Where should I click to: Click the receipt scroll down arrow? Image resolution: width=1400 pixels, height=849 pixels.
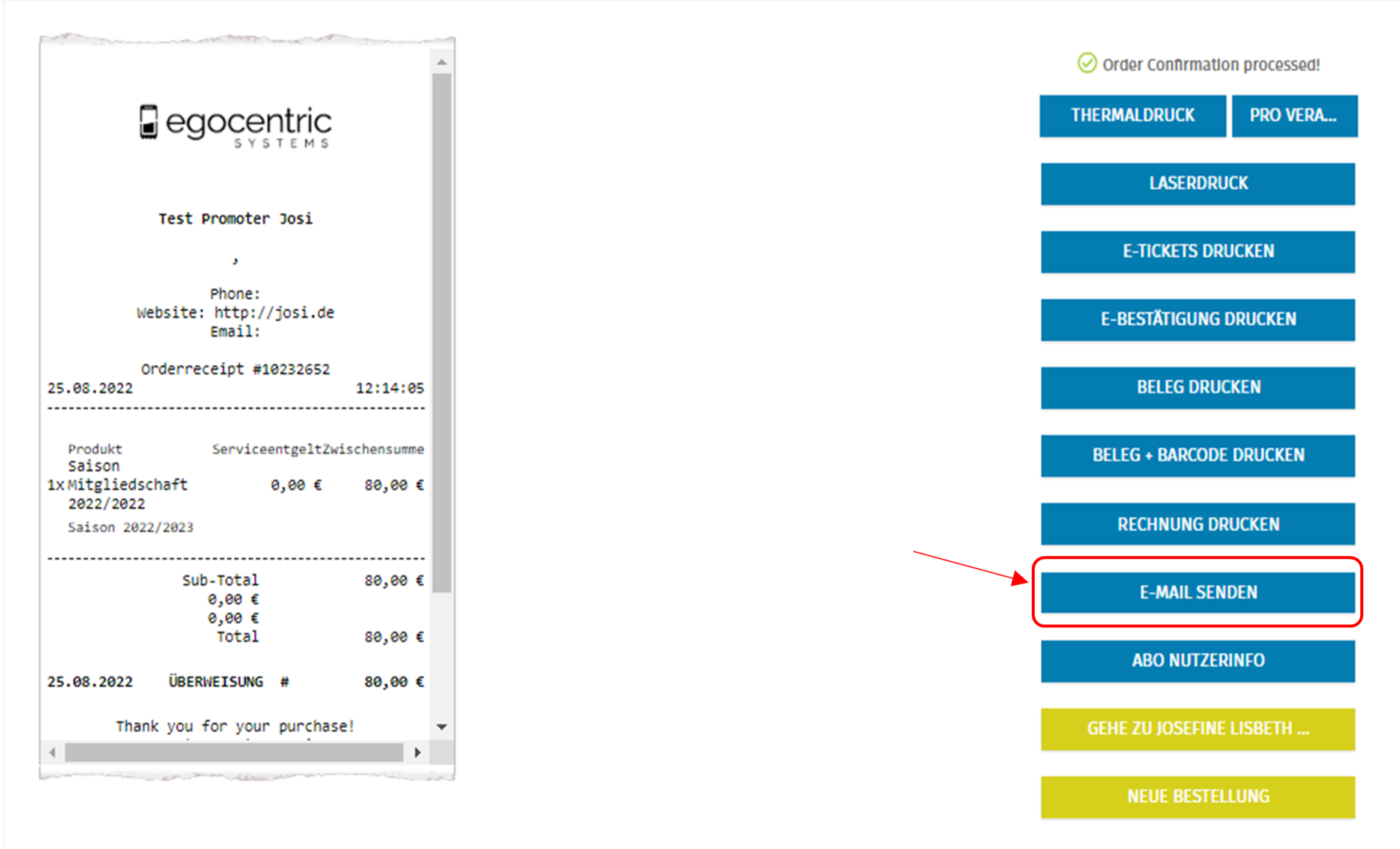click(x=442, y=727)
